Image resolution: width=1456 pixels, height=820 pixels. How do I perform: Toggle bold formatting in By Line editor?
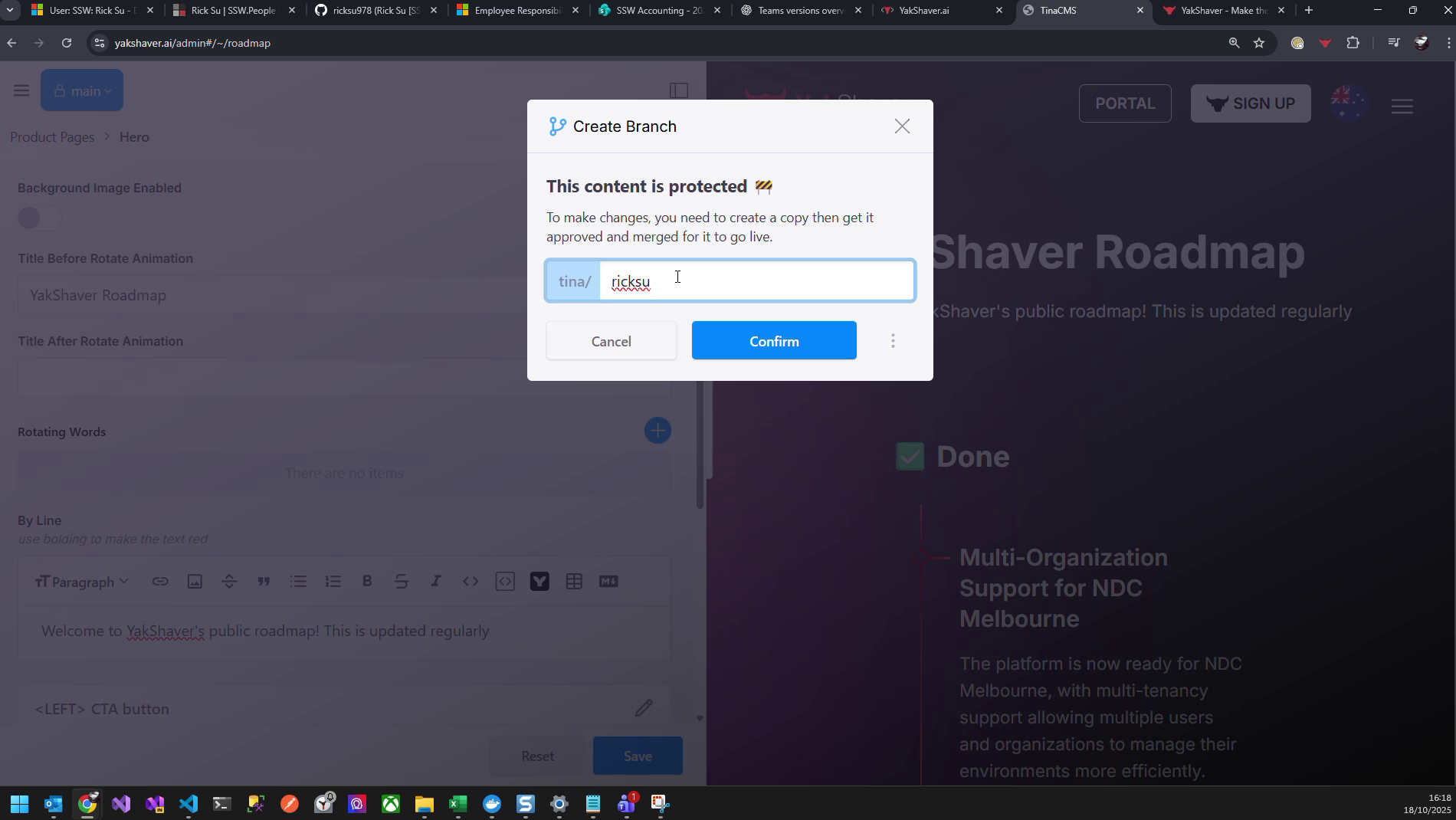pyautogui.click(x=367, y=582)
